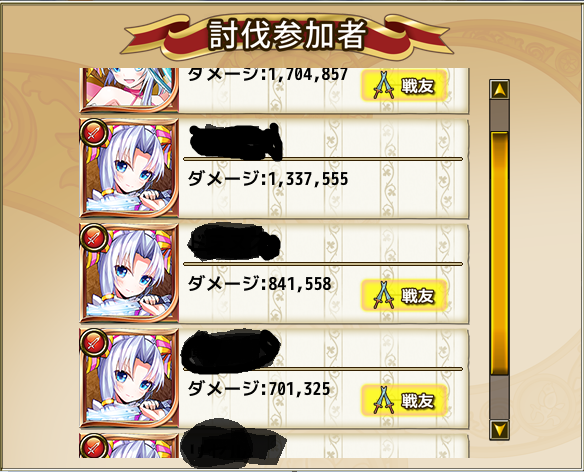Screen dimensions: 584x472
Task: Select character portrait for 1,337,555 damage entry
Action: [x=129, y=168]
